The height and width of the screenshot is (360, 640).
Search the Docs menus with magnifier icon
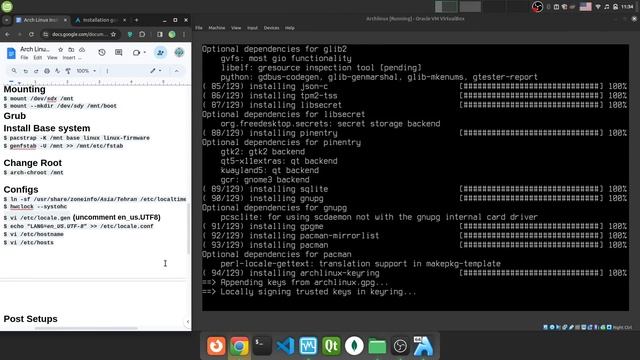pos(14,71)
